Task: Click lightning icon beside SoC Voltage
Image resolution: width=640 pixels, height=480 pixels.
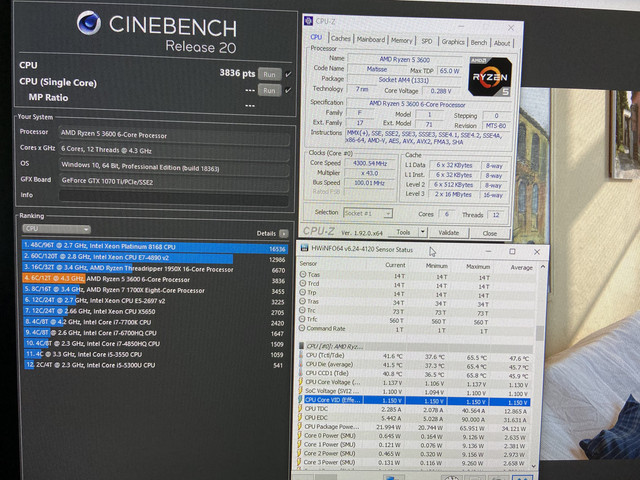Action: (300, 391)
